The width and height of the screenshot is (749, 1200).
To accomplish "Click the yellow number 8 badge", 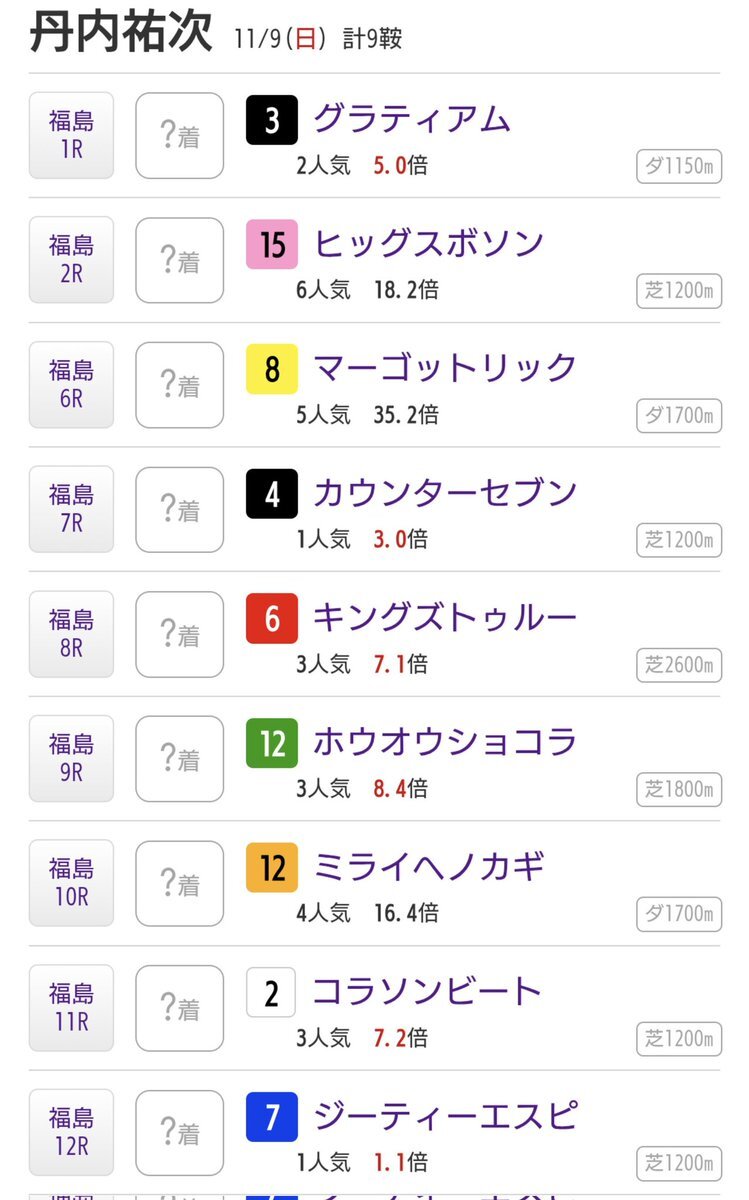I will click(x=272, y=370).
